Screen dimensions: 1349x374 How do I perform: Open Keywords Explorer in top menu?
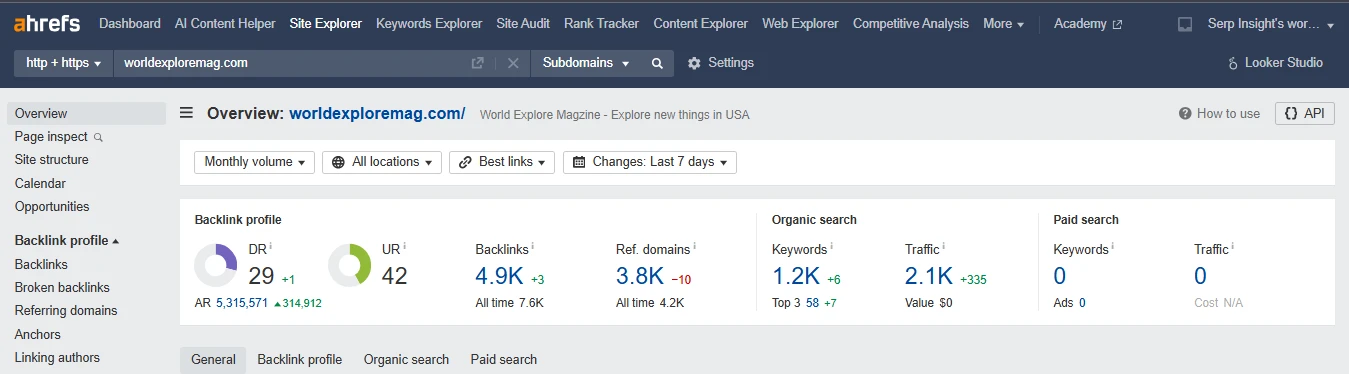[x=429, y=23]
